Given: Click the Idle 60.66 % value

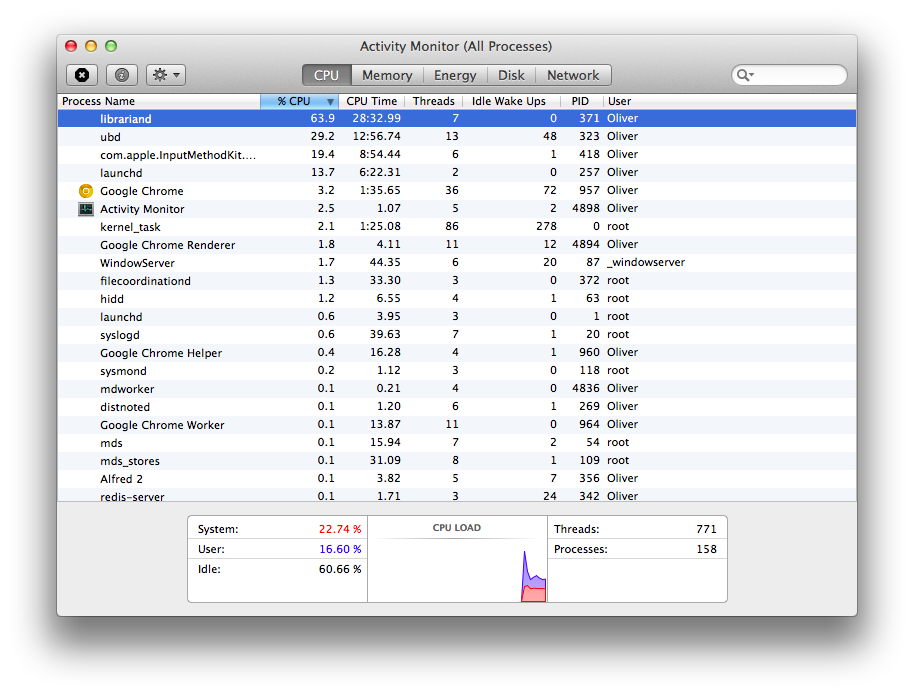Looking at the screenshot, I should click(x=340, y=568).
